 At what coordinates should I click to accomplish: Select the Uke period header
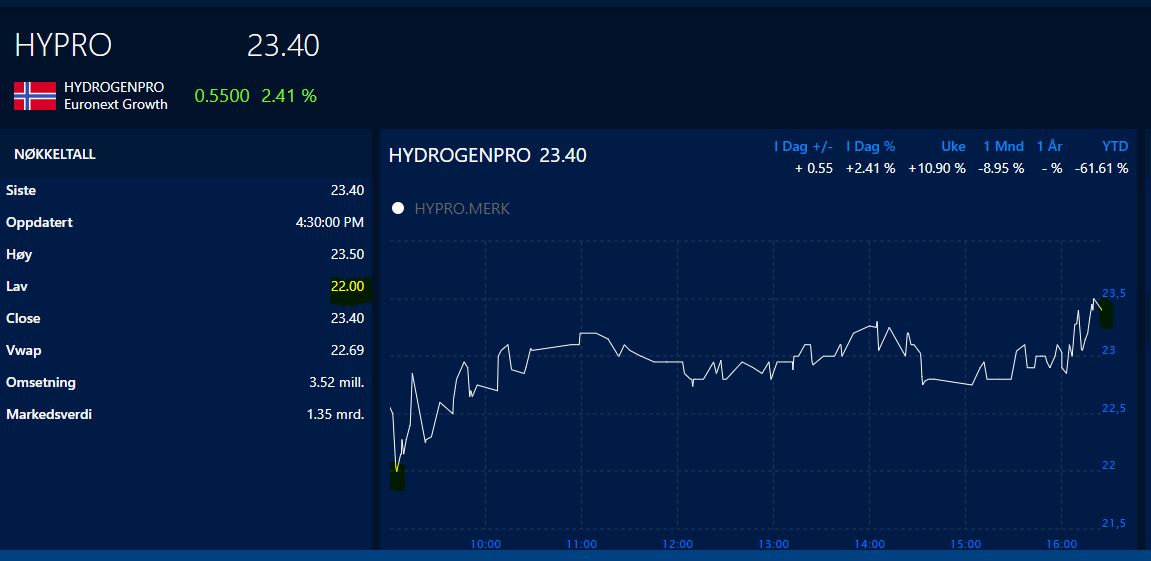tap(953, 147)
